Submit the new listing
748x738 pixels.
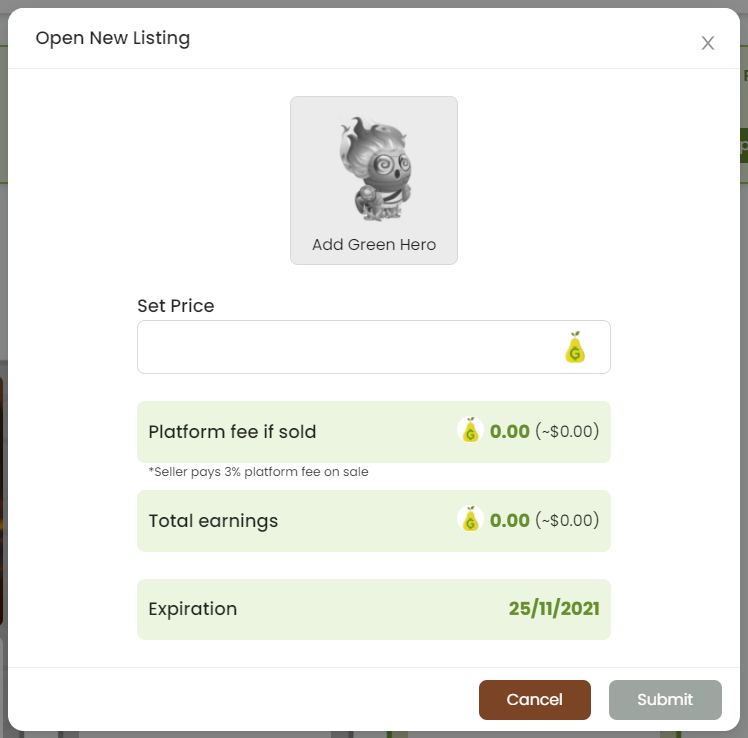(x=665, y=700)
